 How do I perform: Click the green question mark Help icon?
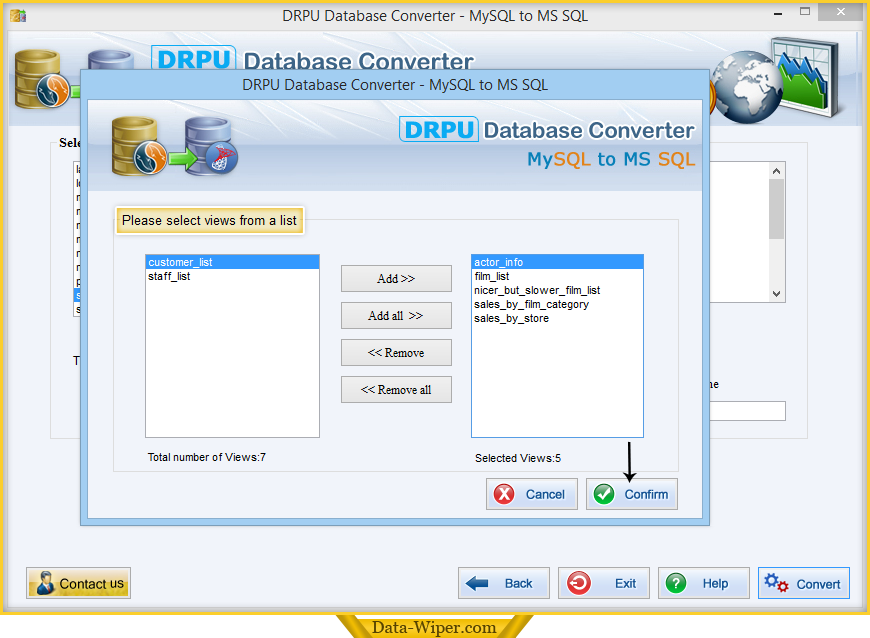coord(677,583)
